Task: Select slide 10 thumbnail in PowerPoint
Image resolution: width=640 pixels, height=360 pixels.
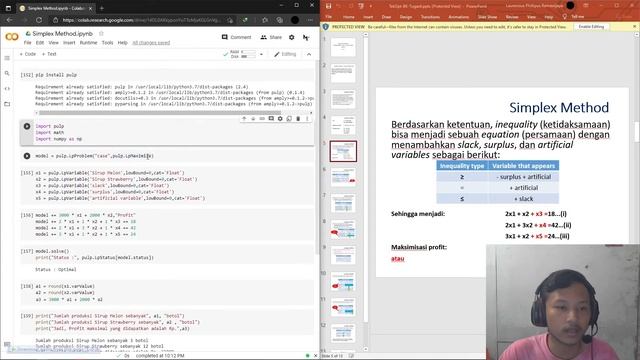Action: coord(343,281)
